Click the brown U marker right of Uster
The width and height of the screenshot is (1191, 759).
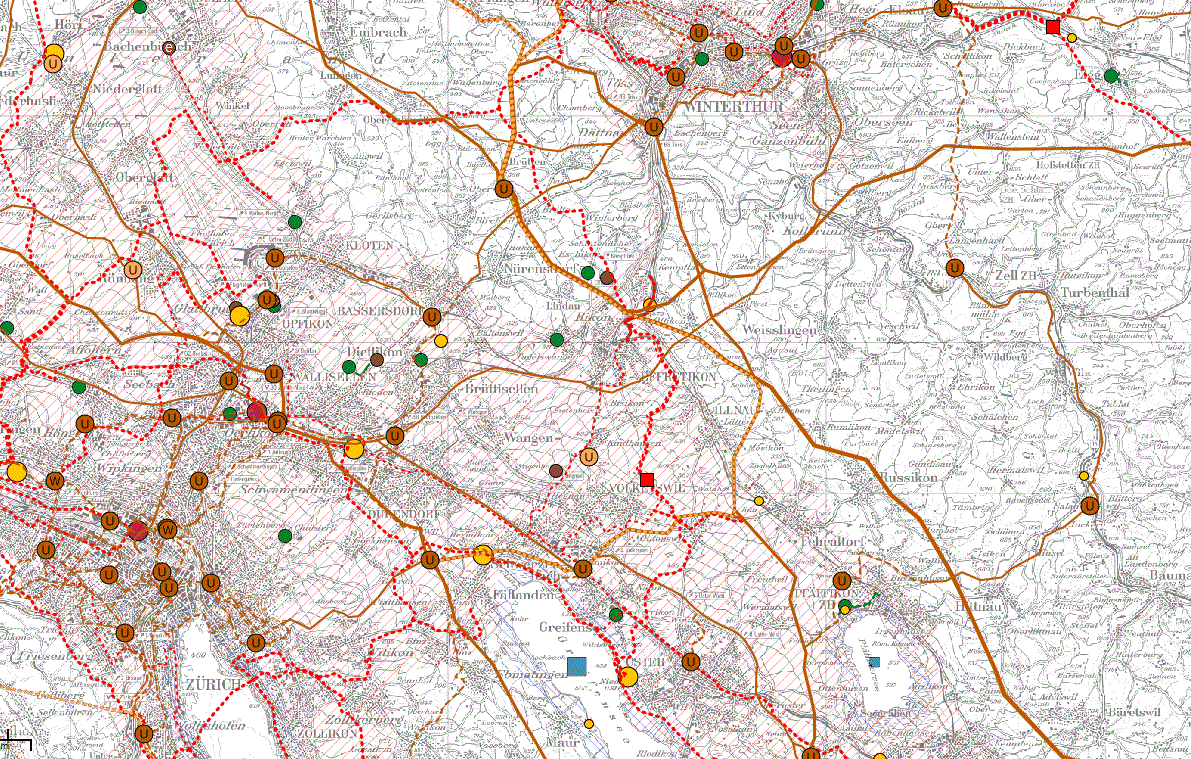[691, 662]
